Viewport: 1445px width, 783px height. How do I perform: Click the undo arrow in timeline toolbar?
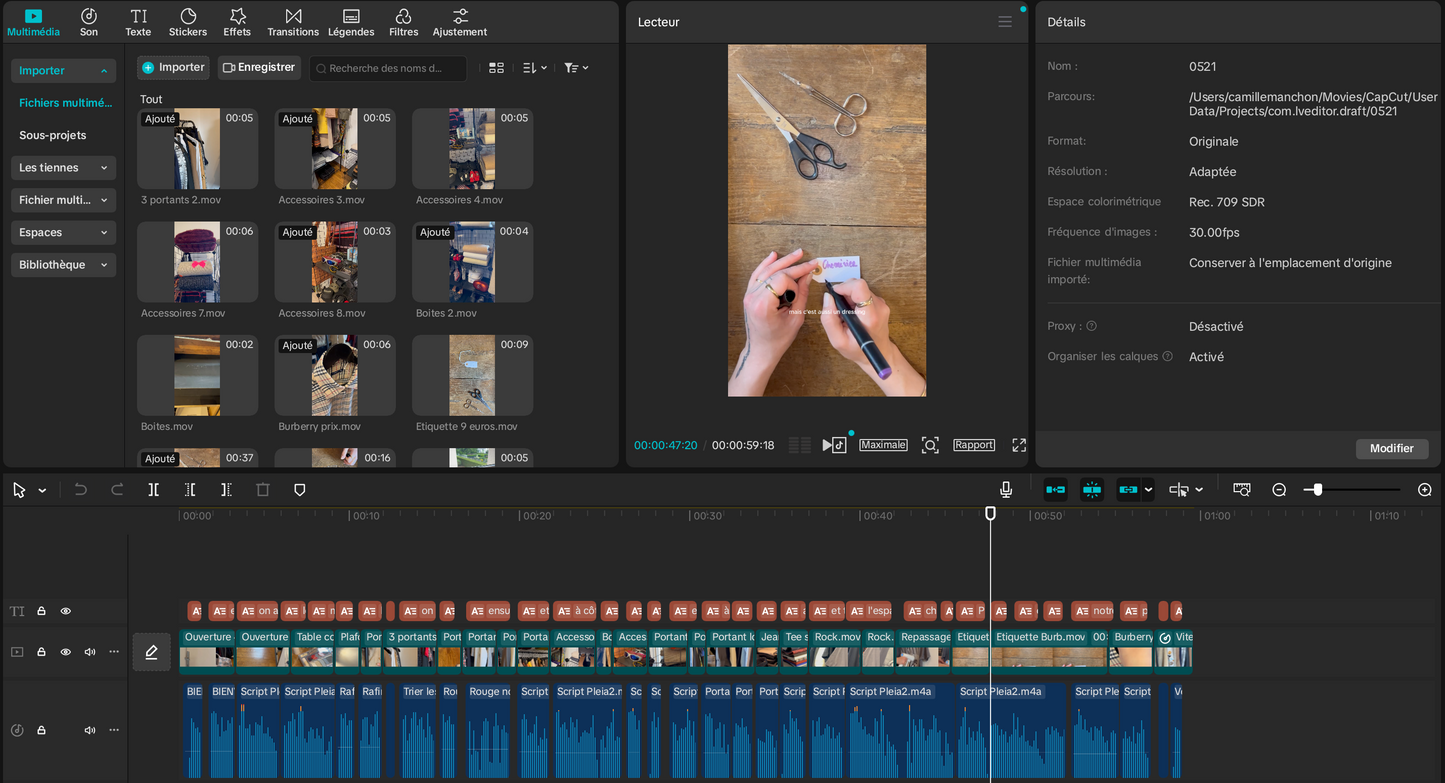click(81, 490)
